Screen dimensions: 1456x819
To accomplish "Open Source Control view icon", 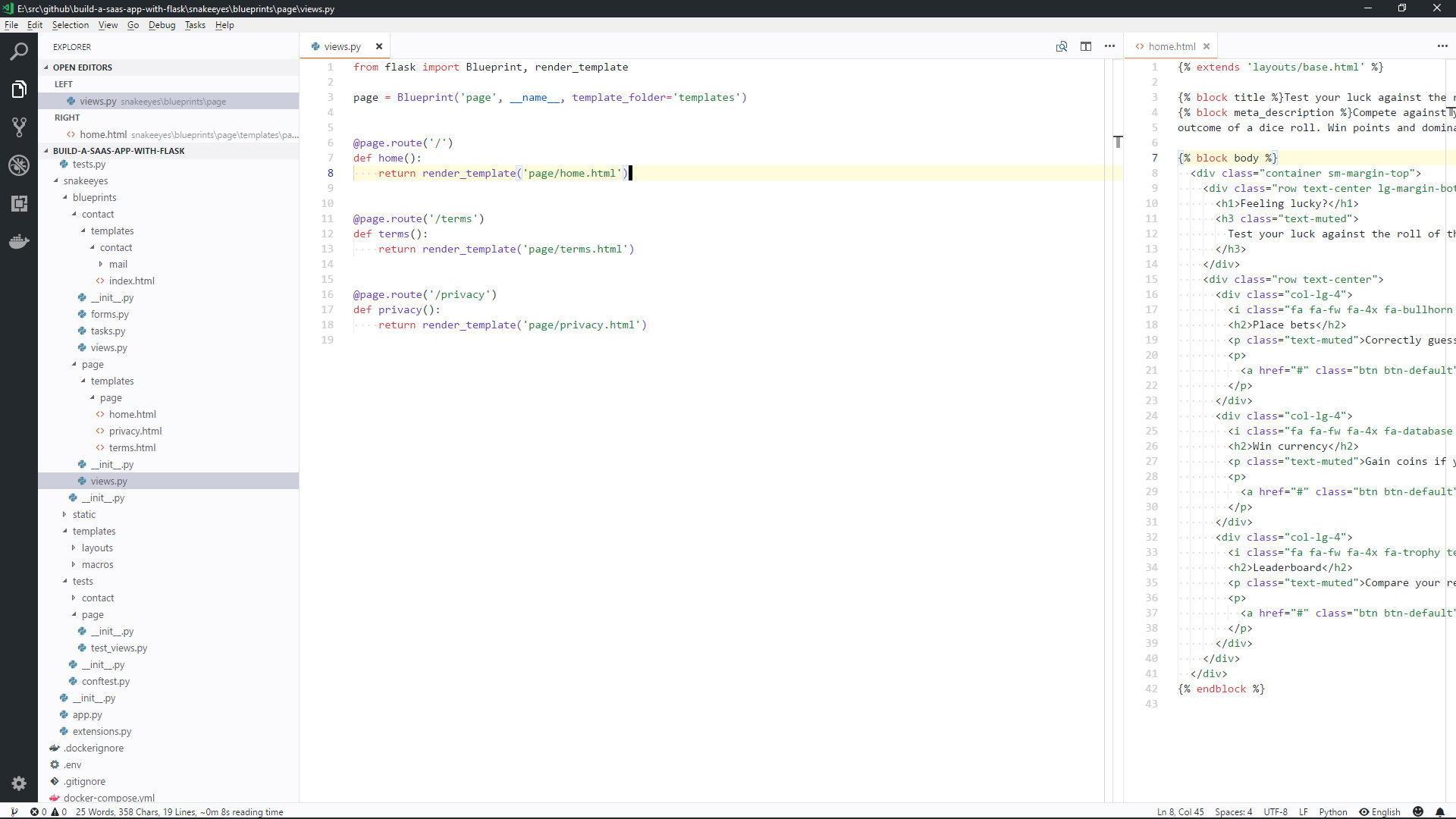I will pyautogui.click(x=19, y=127).
